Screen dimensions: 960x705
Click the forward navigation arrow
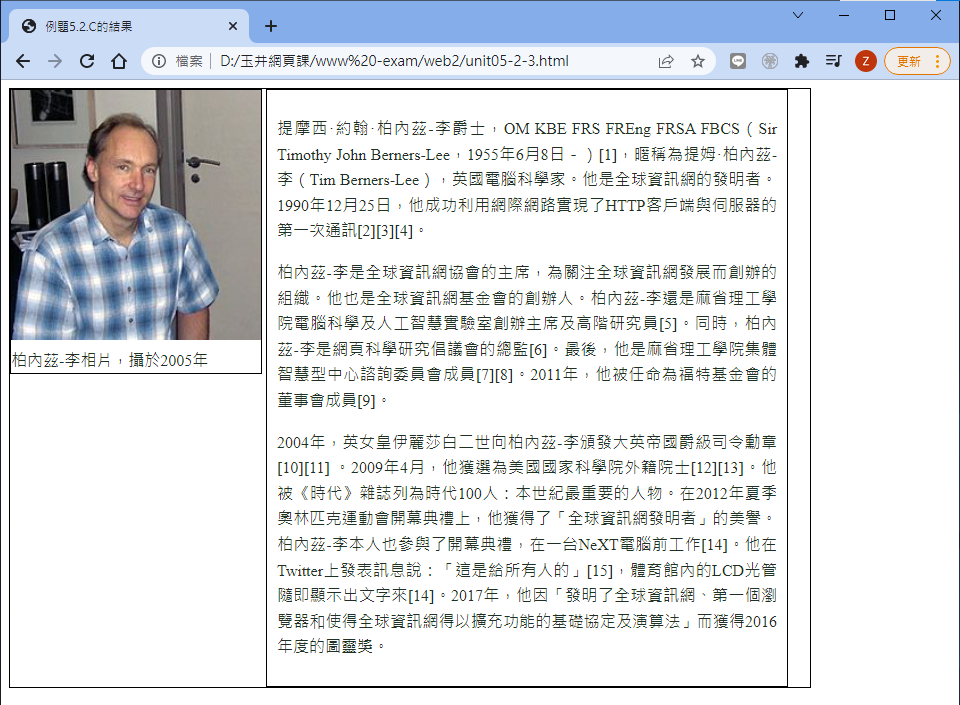[x=55, y=61]
